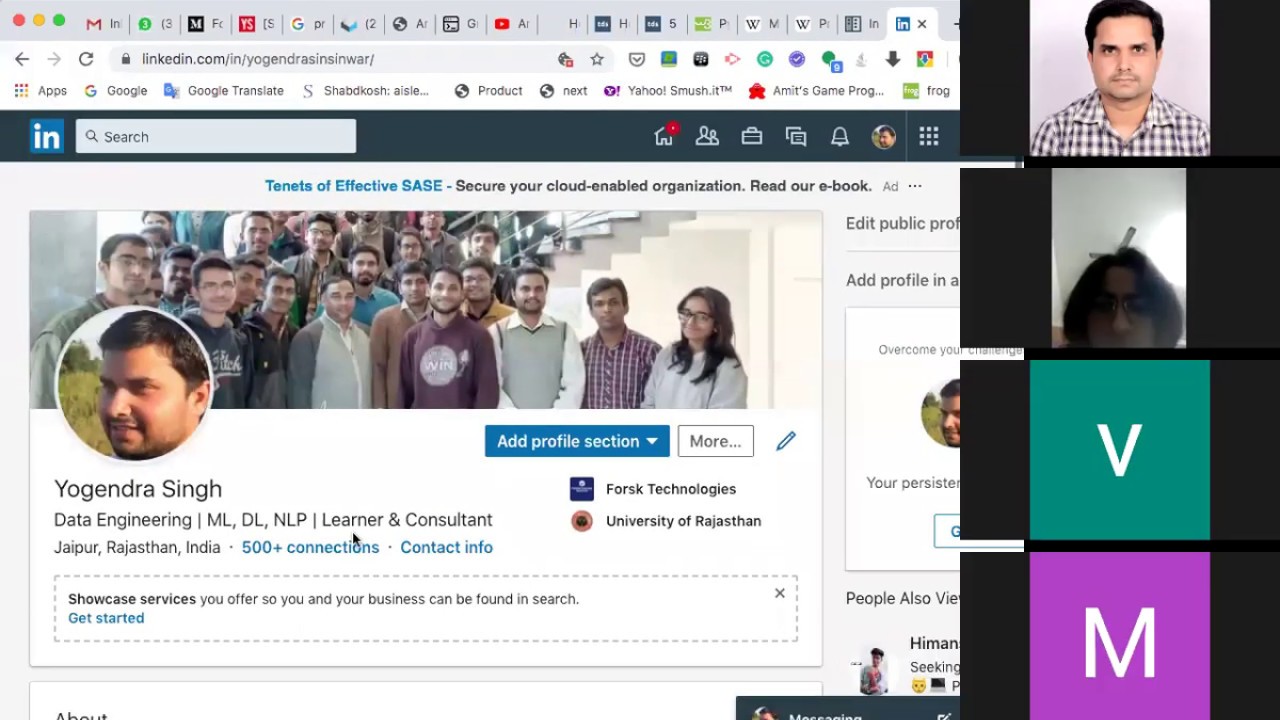Open the Notifications bell icon
Screen dimensions: 1280x720
point(840,137)
